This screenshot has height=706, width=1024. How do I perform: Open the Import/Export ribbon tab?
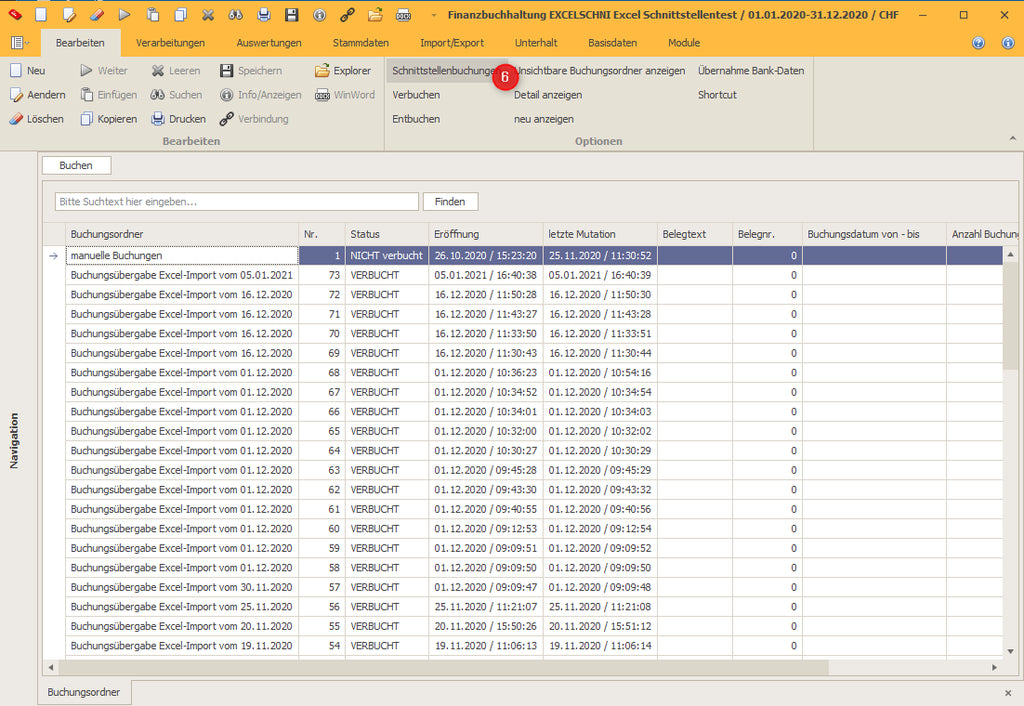451,43
